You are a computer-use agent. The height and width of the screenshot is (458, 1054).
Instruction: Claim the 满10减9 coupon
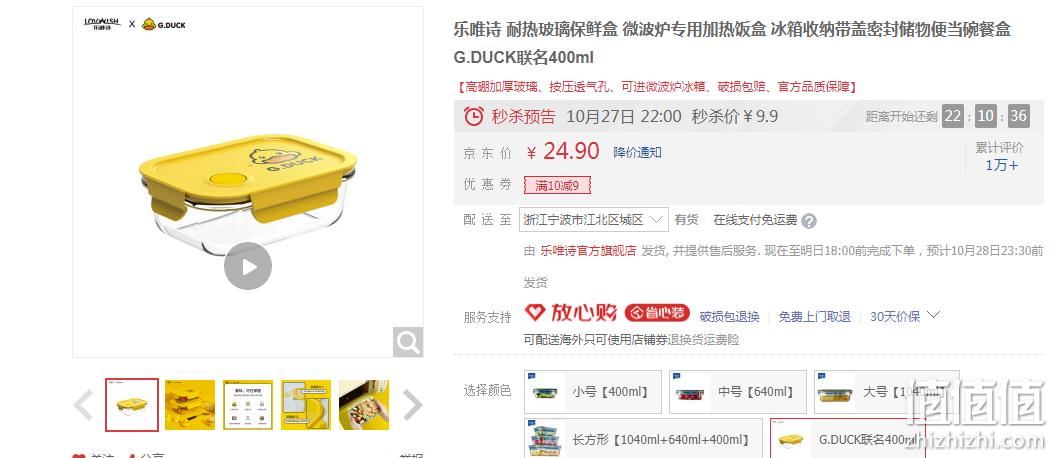tap(558, 185)
